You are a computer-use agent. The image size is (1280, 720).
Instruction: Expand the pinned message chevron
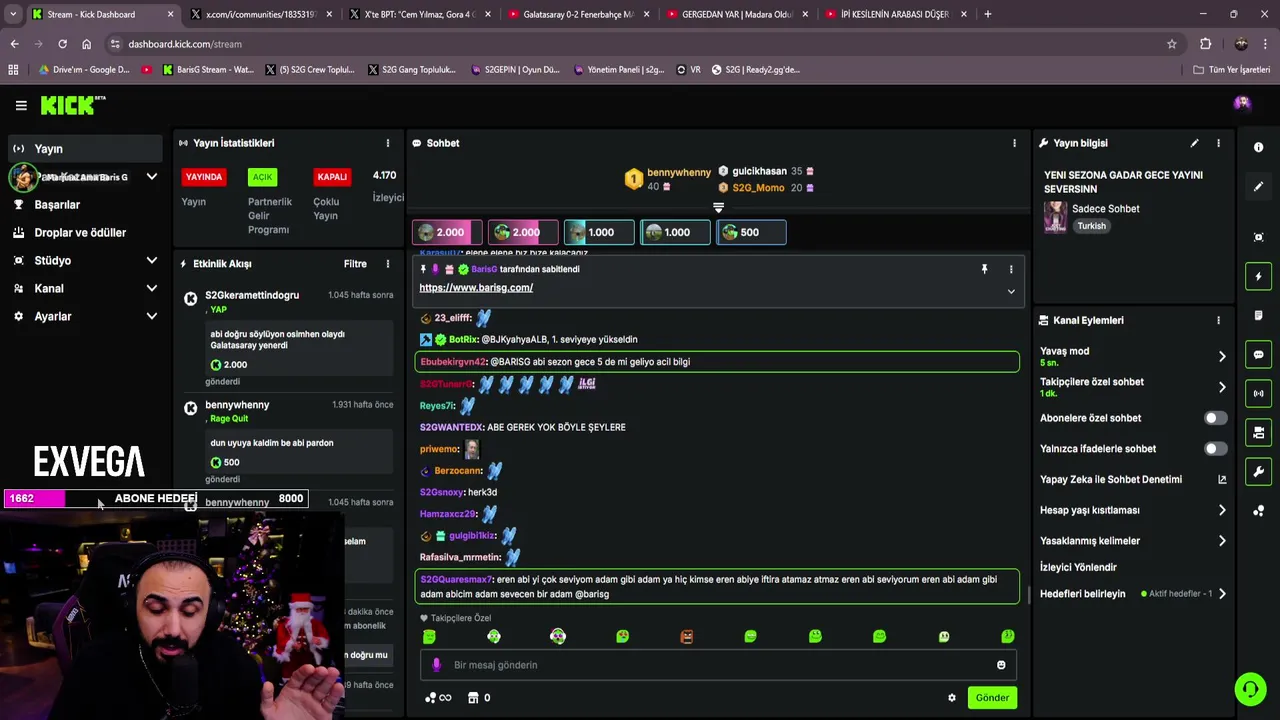click(x=1011, y=291)
